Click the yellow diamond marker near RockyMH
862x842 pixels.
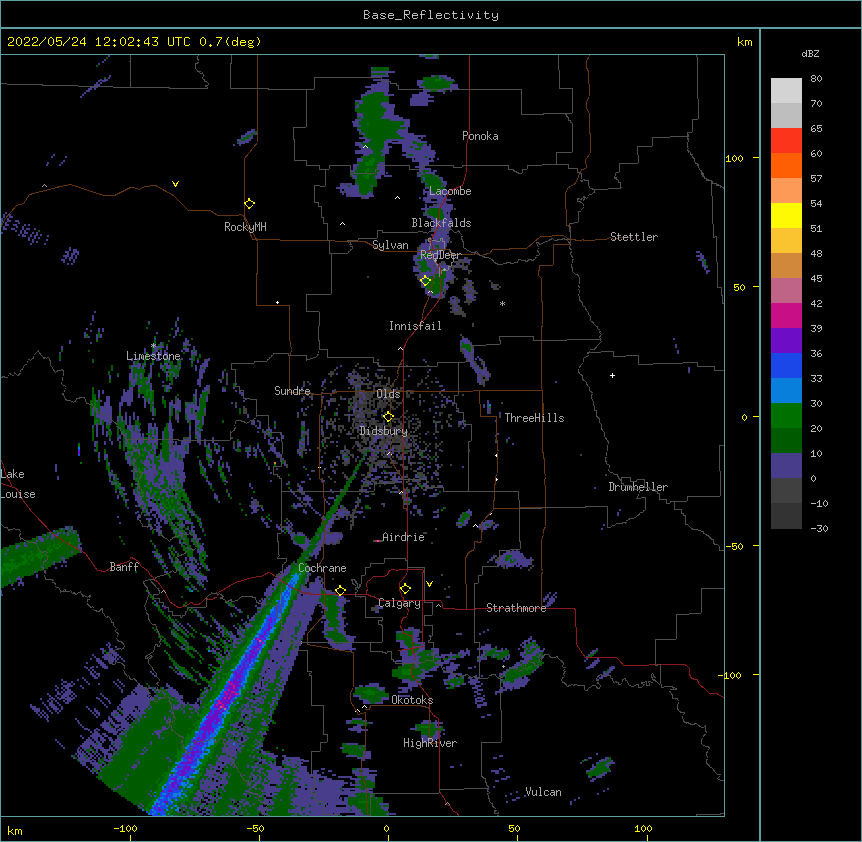pos(249,204)
